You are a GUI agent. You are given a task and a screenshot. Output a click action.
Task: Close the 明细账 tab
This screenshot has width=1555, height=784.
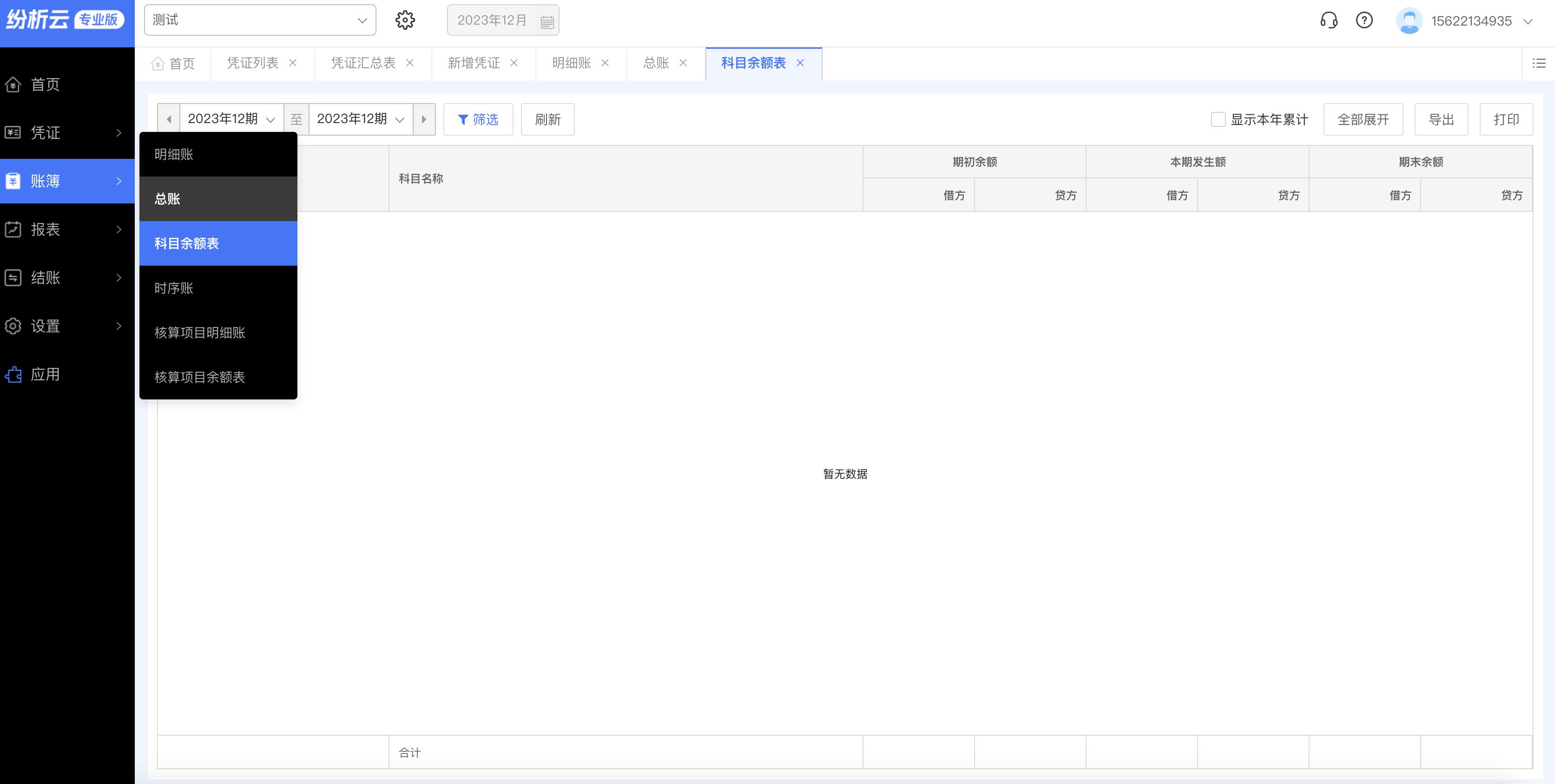pos(605,63)
